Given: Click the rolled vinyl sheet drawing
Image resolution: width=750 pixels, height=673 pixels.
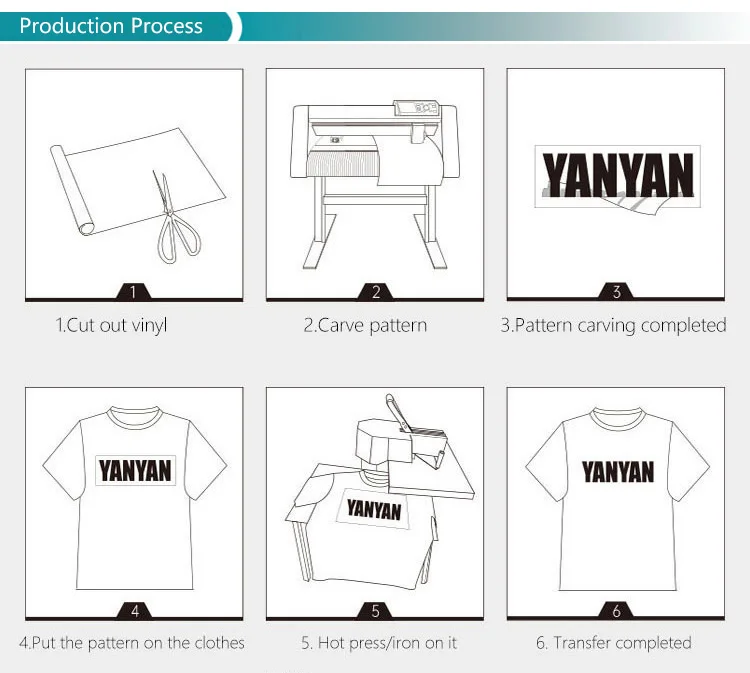Looking at the screenshot, I should click(138, 182).
